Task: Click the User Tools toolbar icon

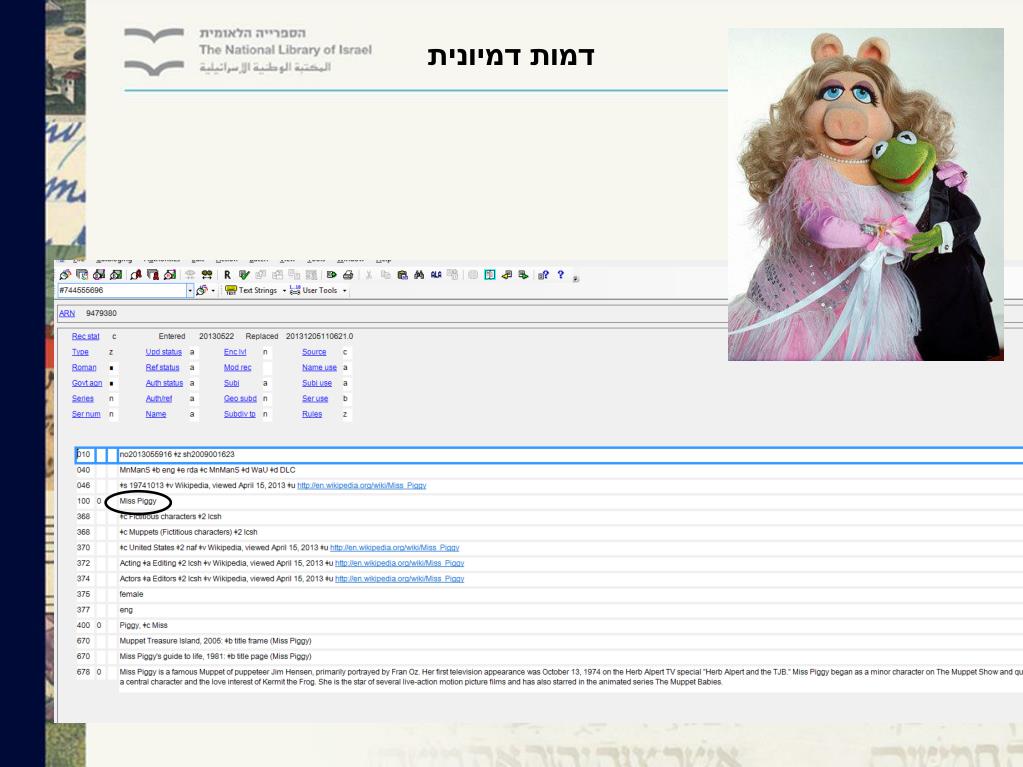Action: click(x=314, y=290)
